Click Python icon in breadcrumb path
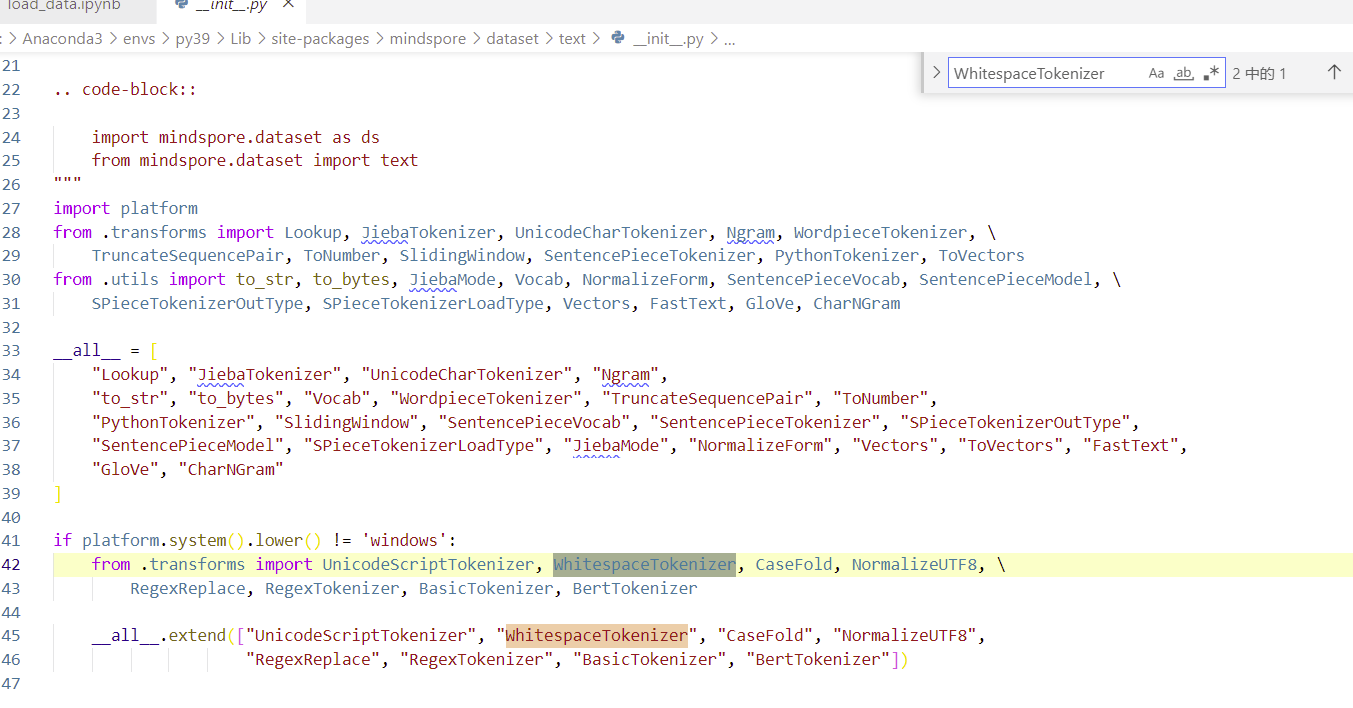1353x708 pixels. pos(618,39)
